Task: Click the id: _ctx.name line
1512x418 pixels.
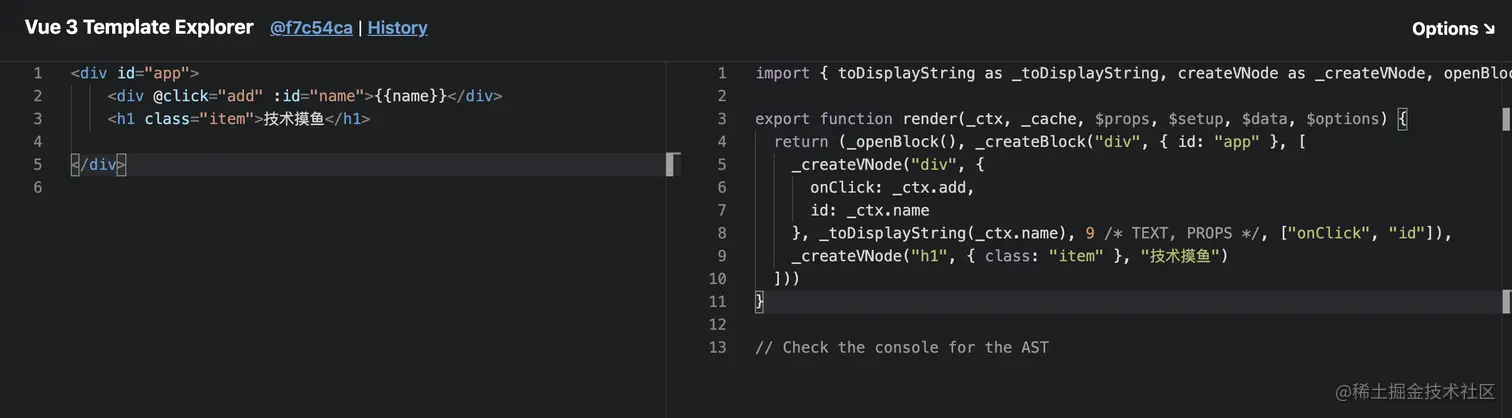Action: click(869, 211)
